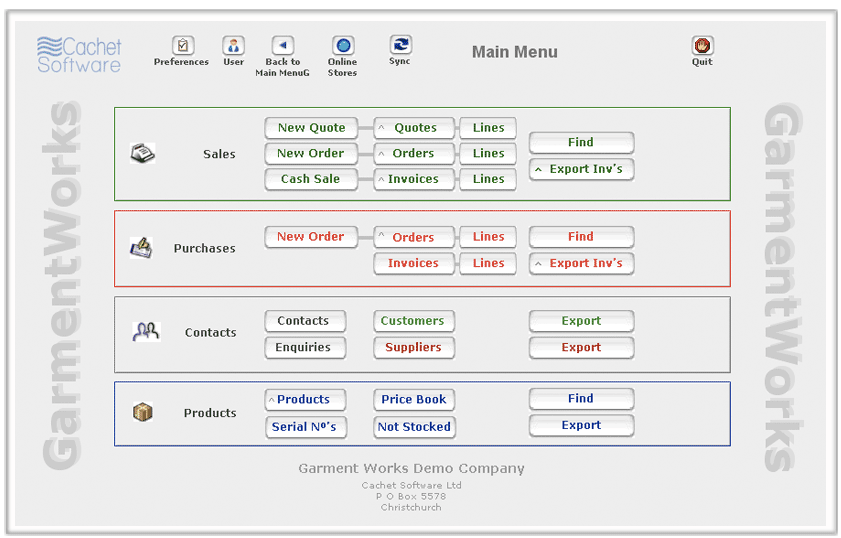Screen dimensions: 841x538
Task: Click the Main Menu title text
Action: click(x=515, y=52)
